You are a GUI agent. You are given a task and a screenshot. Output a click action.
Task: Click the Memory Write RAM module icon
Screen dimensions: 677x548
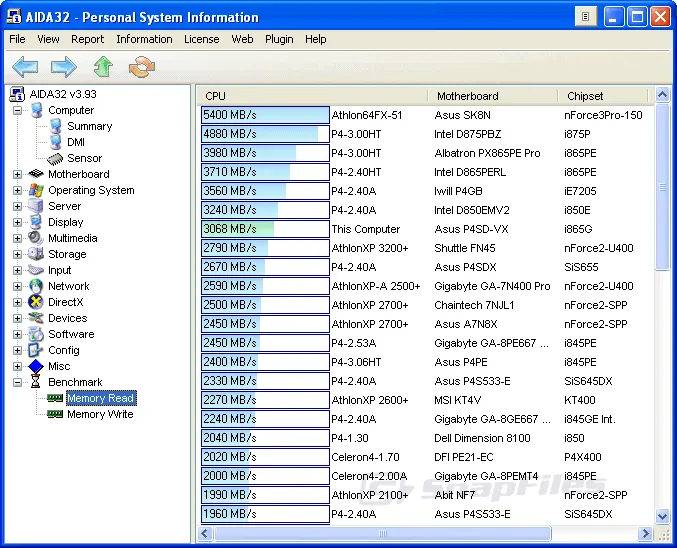click(x=55, y=414)
